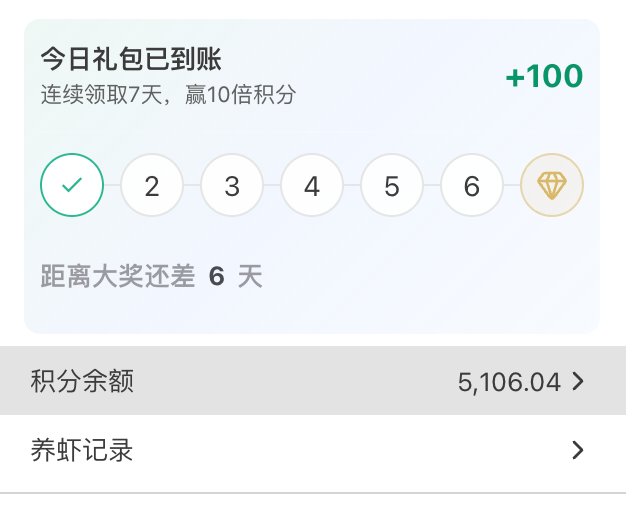626x520 pixels.
Task: Click the diamond grand prize icon
Action: (x=552, y=186)
